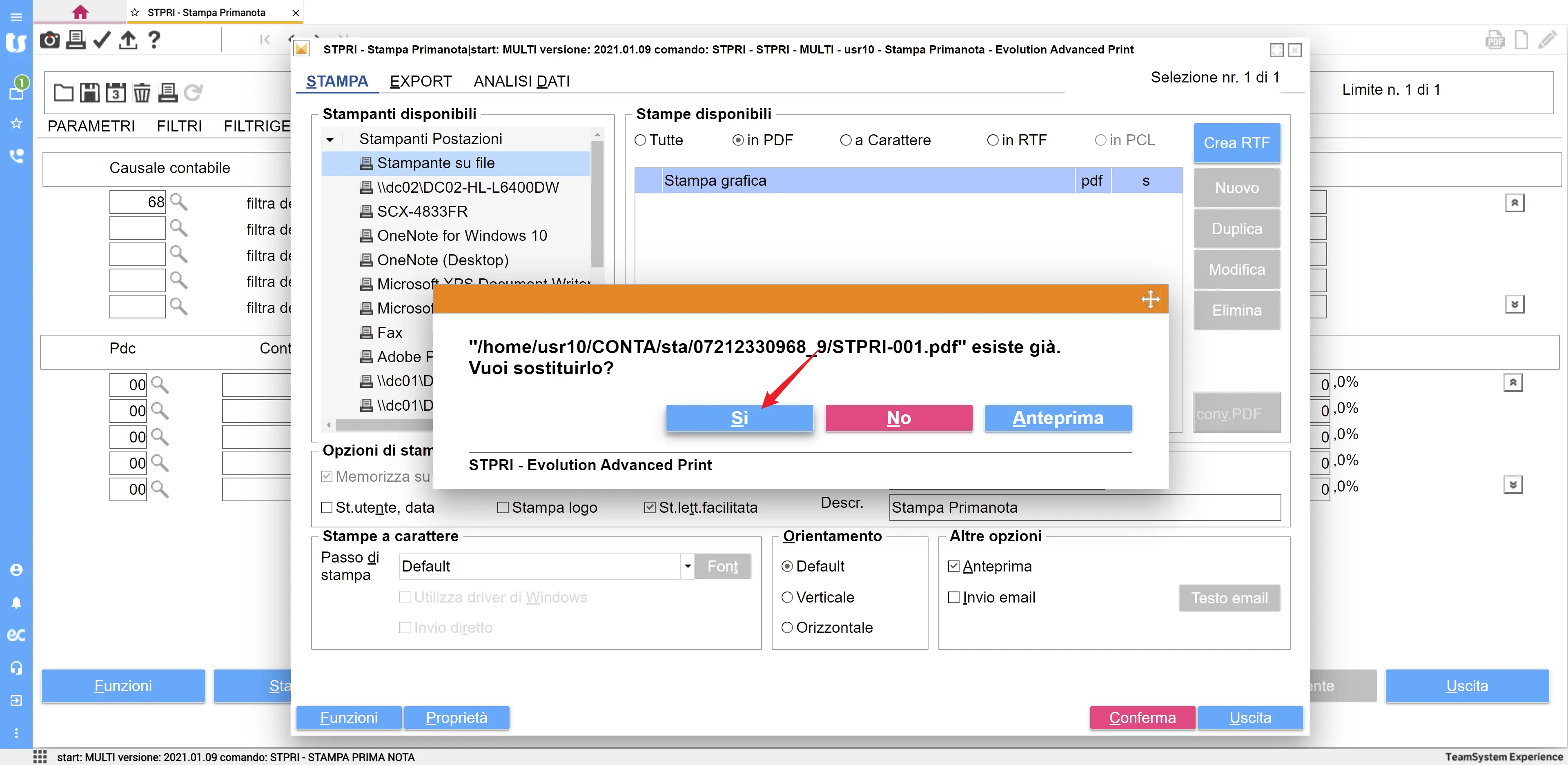This screenshot has width=1568, height=765.
Task: Open the ANALISI DATI tab
Action: click(x=521, y=81)
